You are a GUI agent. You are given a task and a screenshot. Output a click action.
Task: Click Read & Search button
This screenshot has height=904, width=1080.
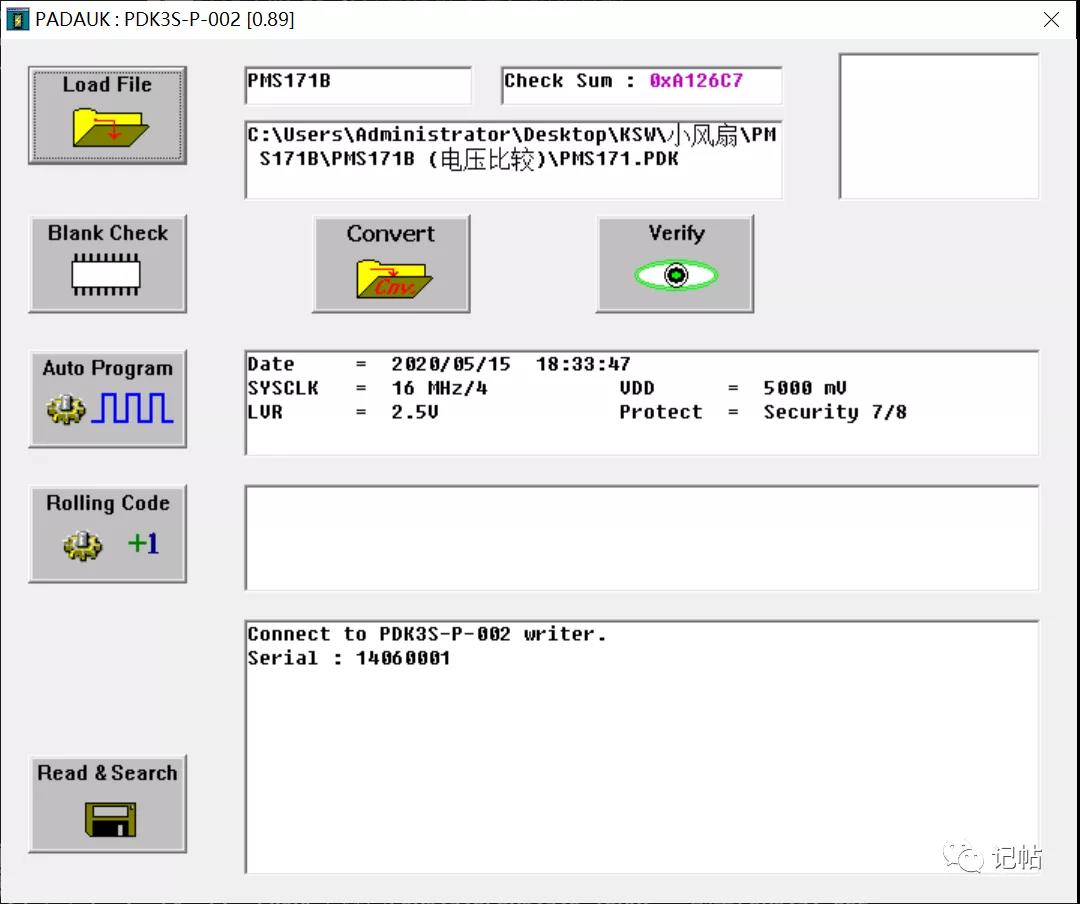click(107, 803)
